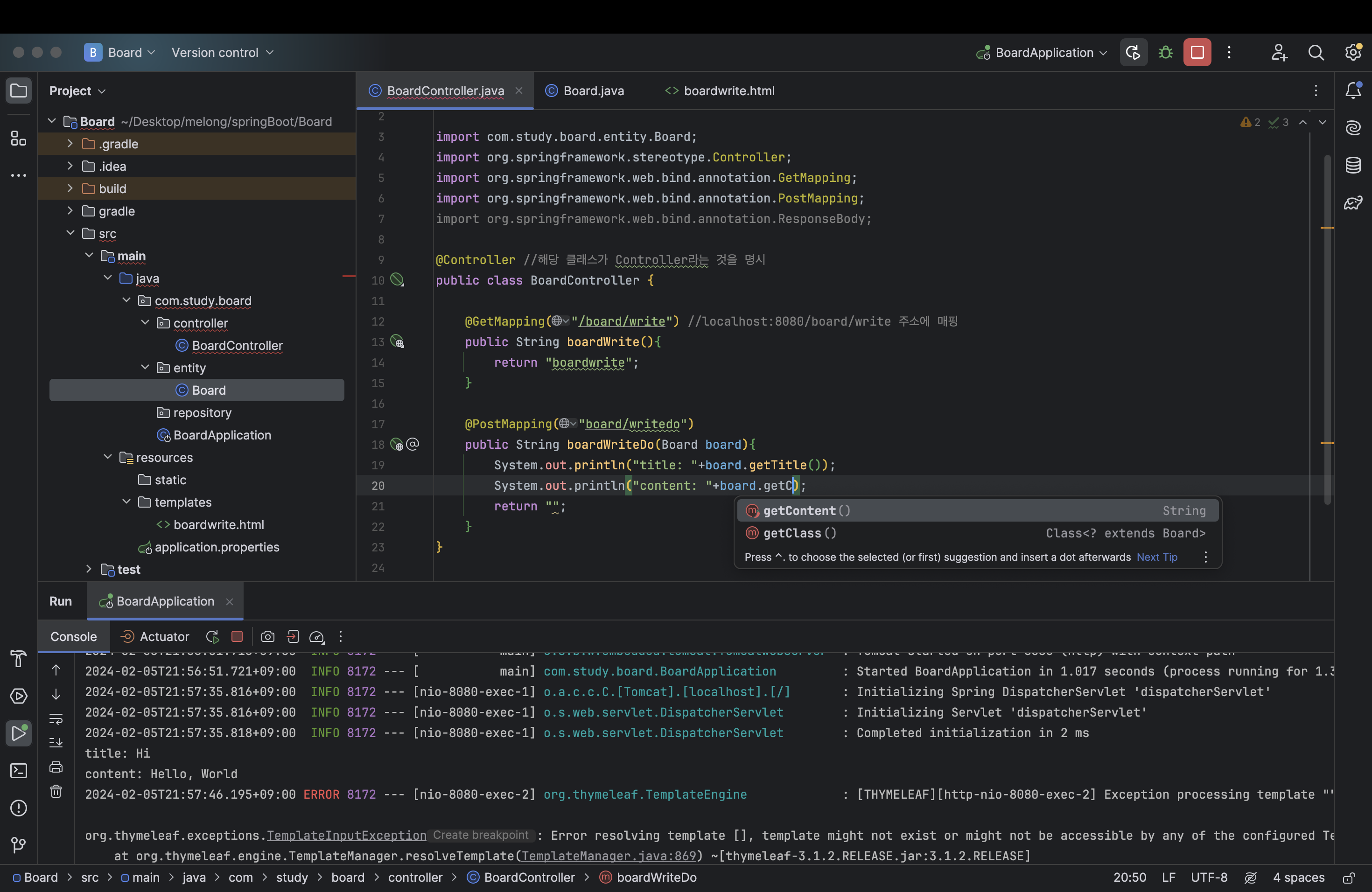
Task: Open the Git tool window icon
Action: pos(19,845)
